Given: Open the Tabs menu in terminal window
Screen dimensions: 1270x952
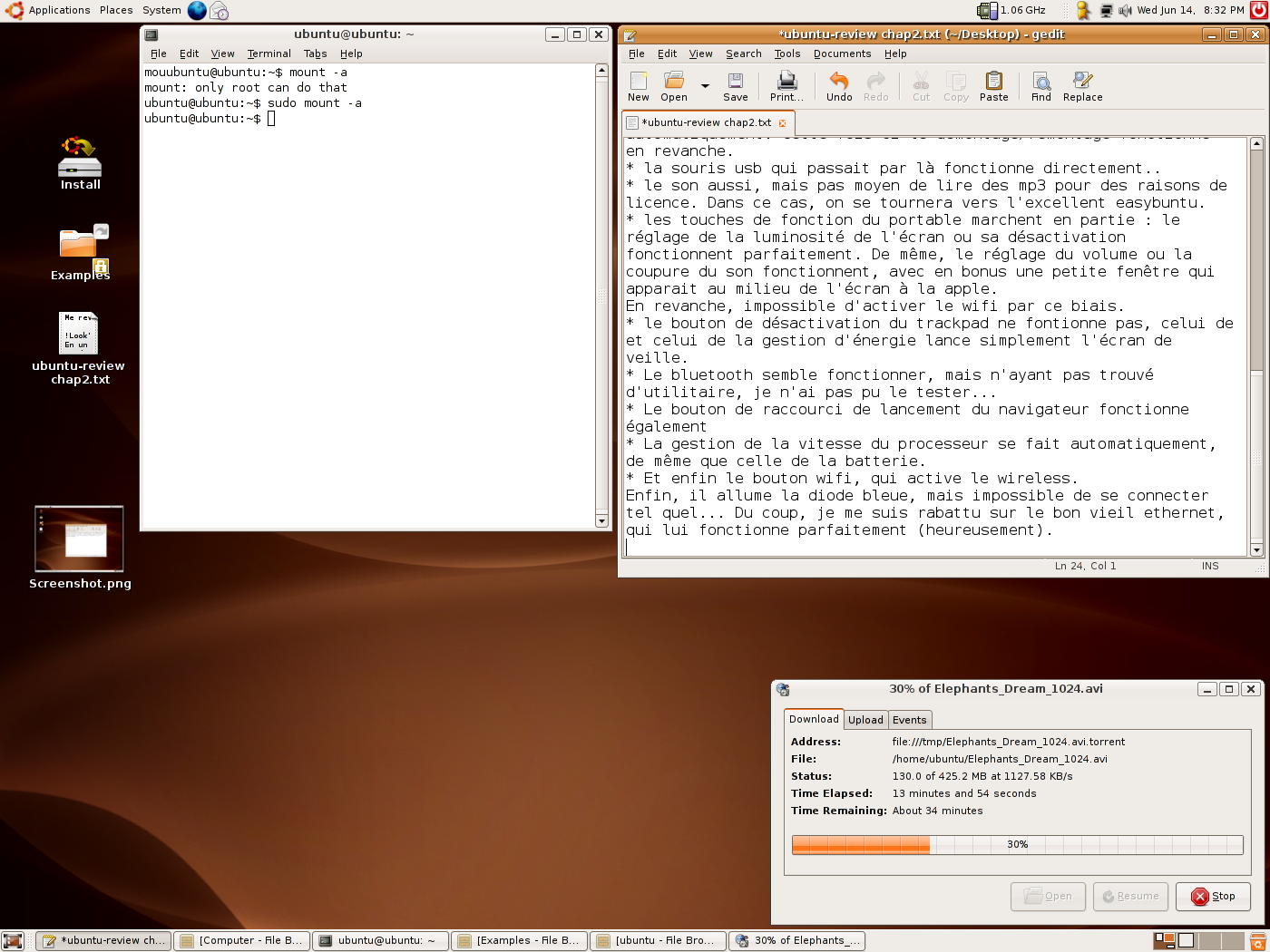Looking at the screenshot, I should click(315, 53).
